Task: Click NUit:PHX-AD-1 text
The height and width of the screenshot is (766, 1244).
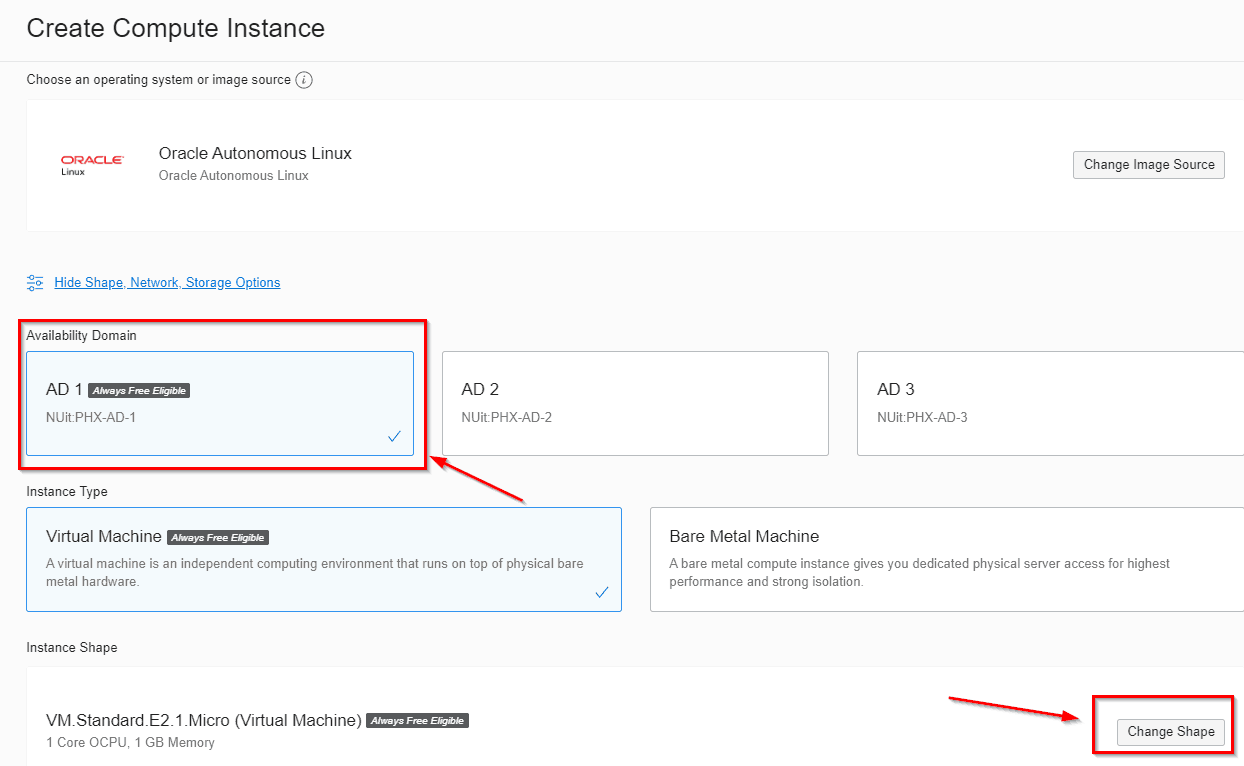Action: coord(91,417)
